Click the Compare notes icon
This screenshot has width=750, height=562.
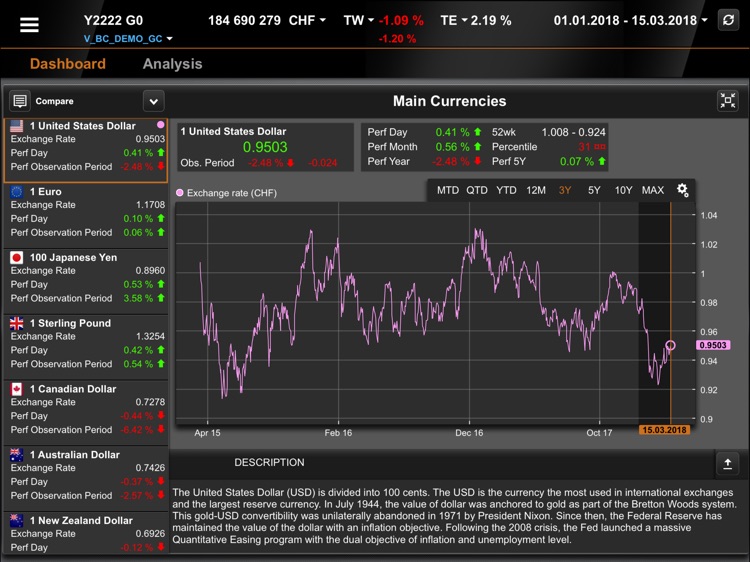click(x=20, y=101)
